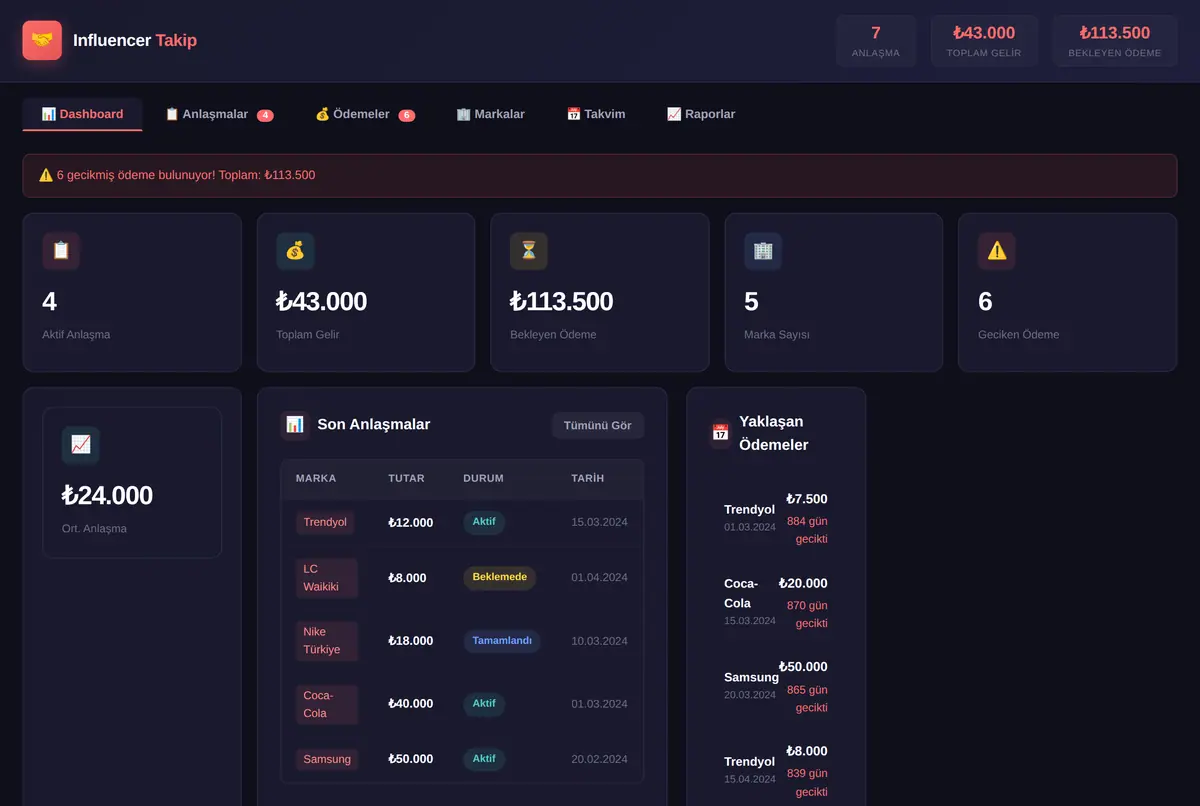Click the Anlaşma count stat in header
1200x806 pixels.
(x=876, y=41)
